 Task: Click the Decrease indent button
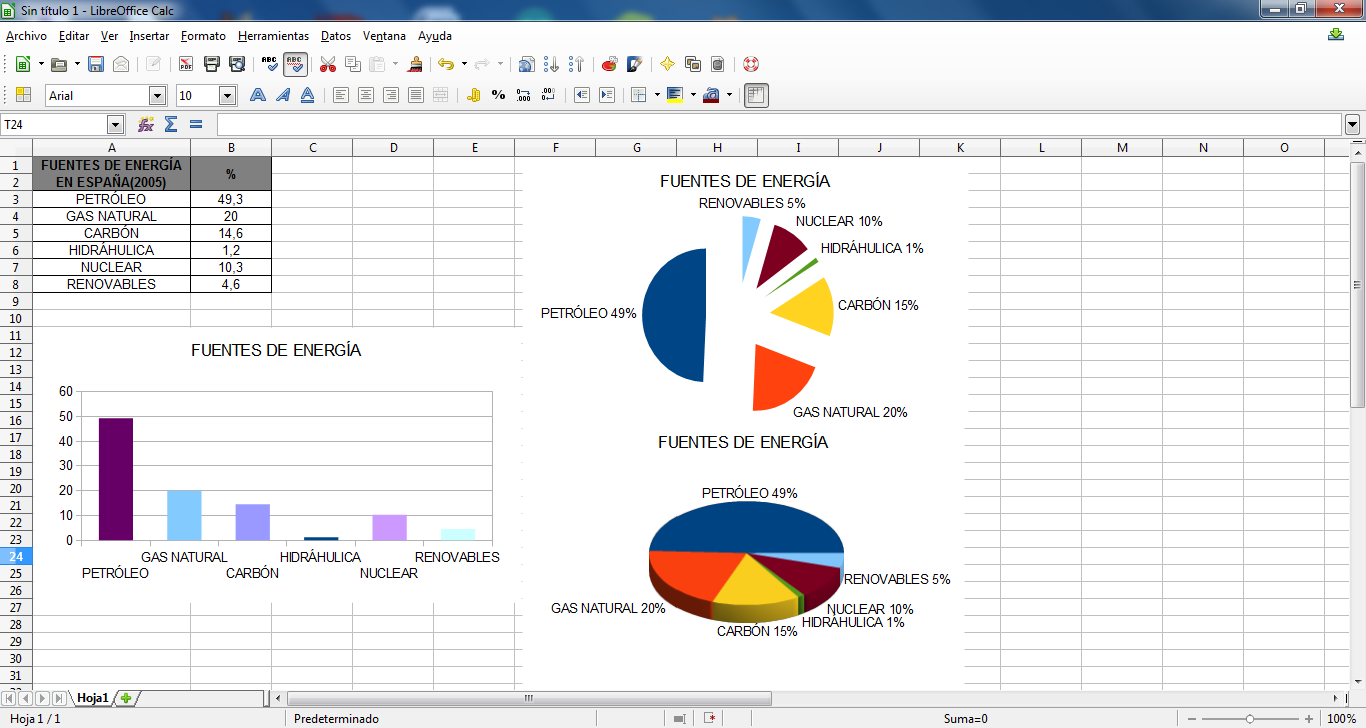tap(582, 95)
